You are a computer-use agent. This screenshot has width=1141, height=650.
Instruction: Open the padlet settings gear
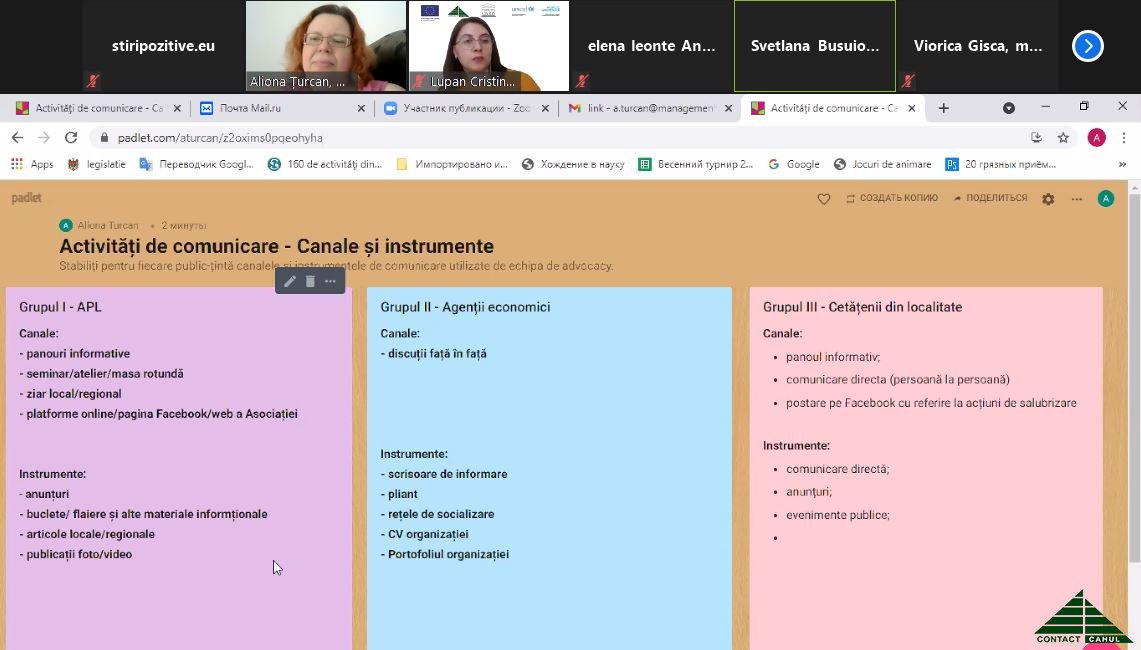(x=1048, y=199)
